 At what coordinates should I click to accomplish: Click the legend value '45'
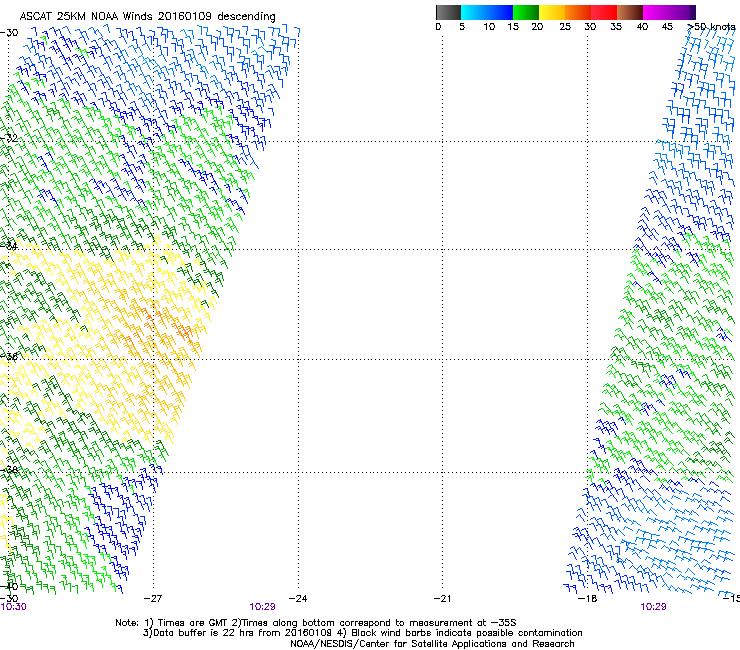(667, 27)
